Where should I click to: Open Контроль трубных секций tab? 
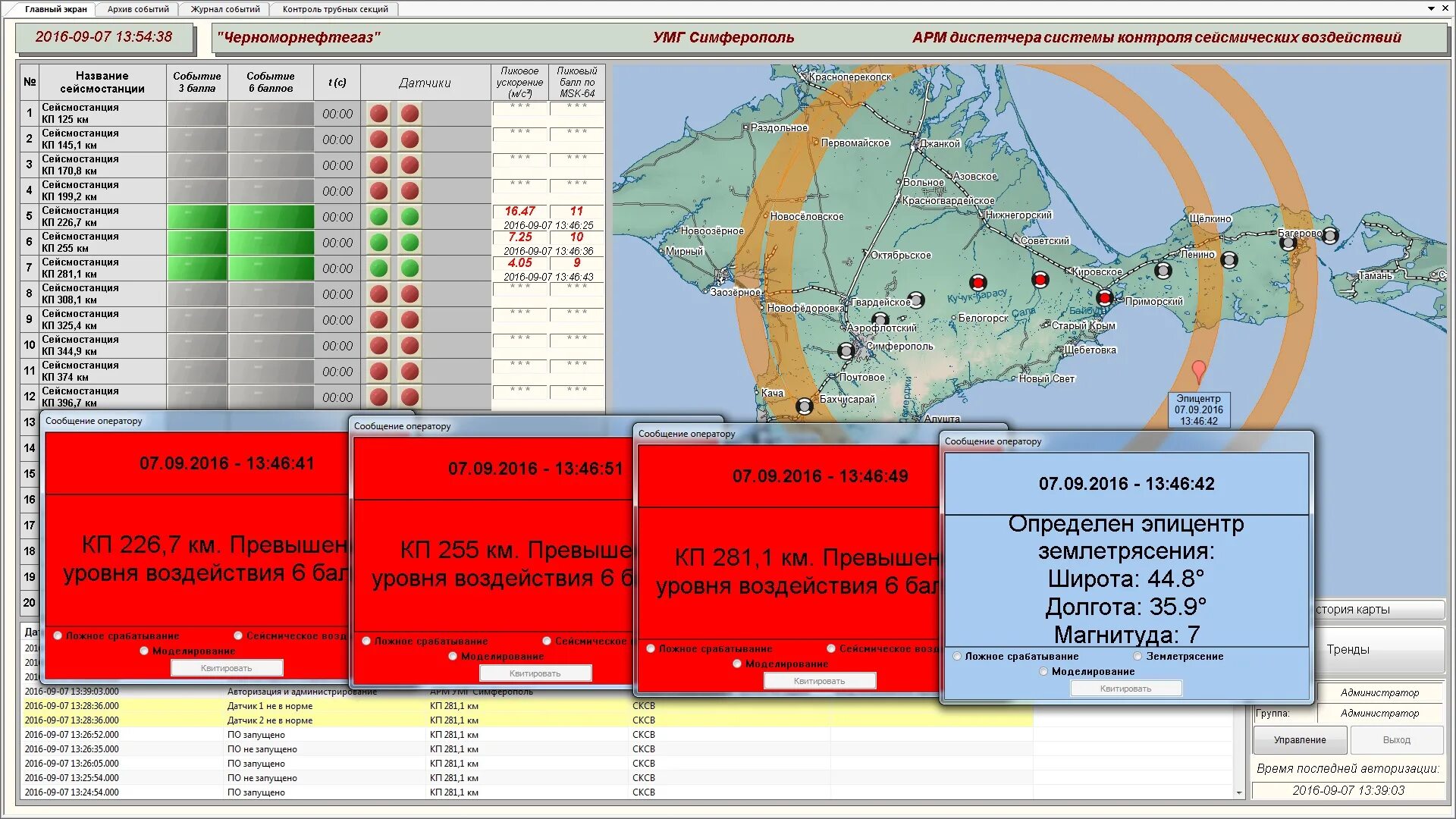pos(335,9)
